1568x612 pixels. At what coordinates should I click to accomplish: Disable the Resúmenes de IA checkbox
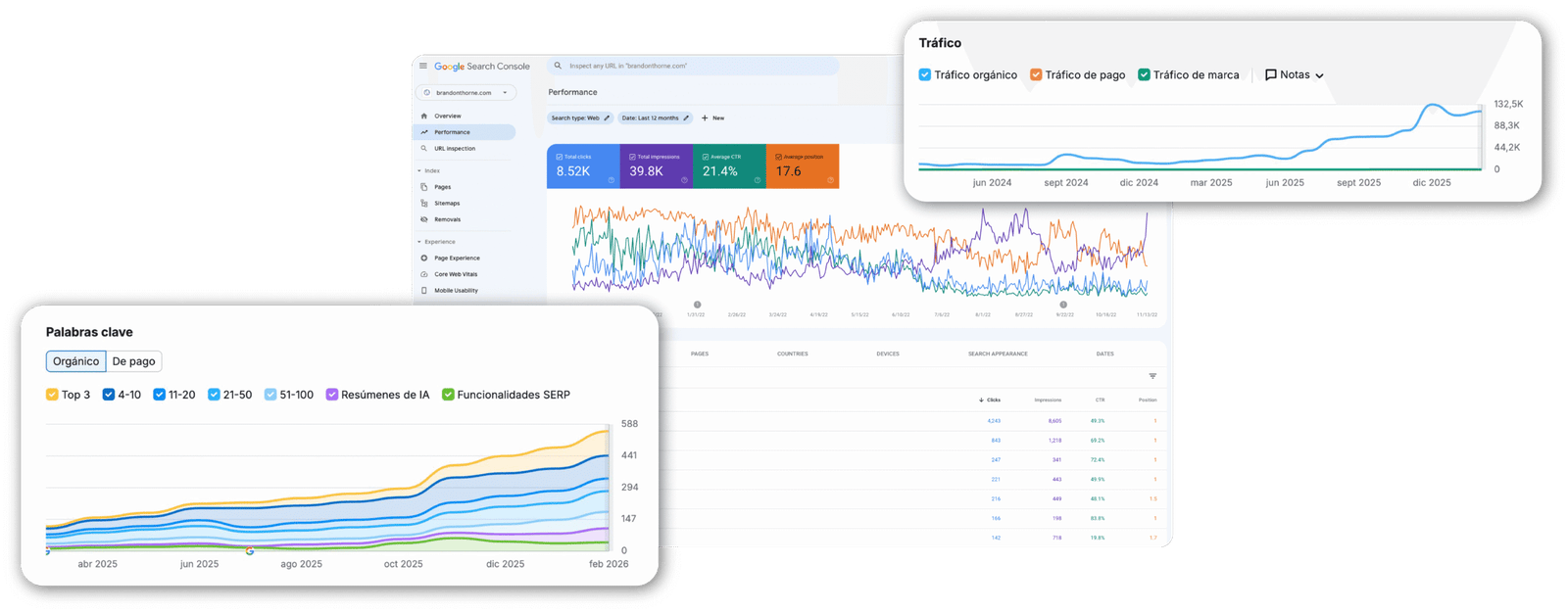[332, 395]
